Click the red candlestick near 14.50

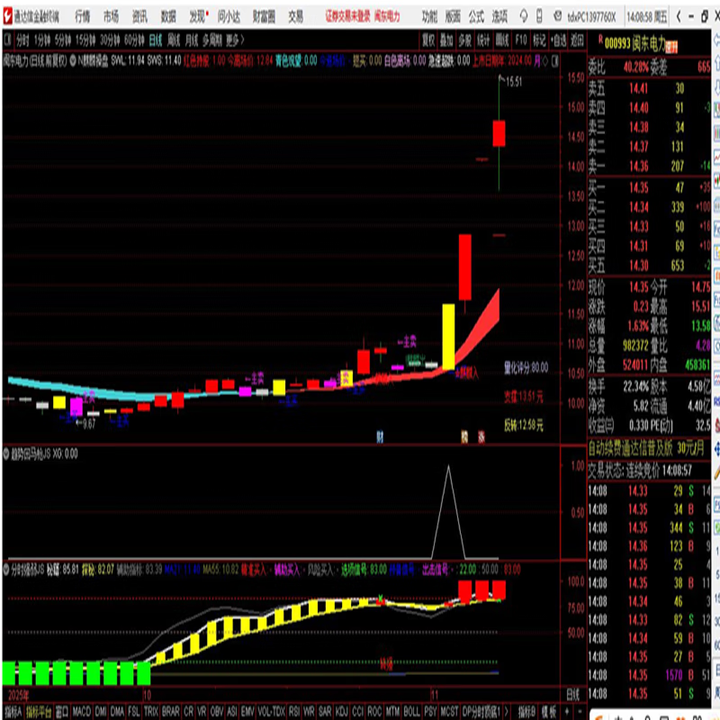tap(498, 133)
